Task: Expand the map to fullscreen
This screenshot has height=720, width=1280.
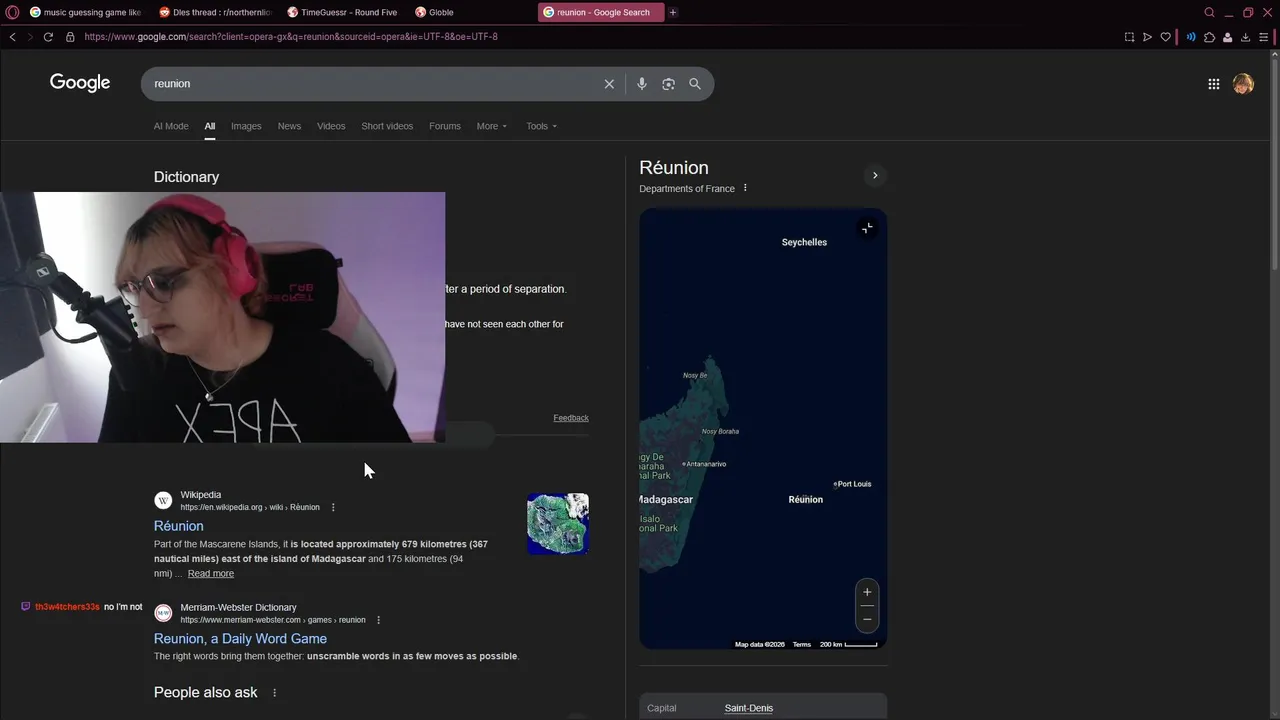Action: (x=867, y=228)
